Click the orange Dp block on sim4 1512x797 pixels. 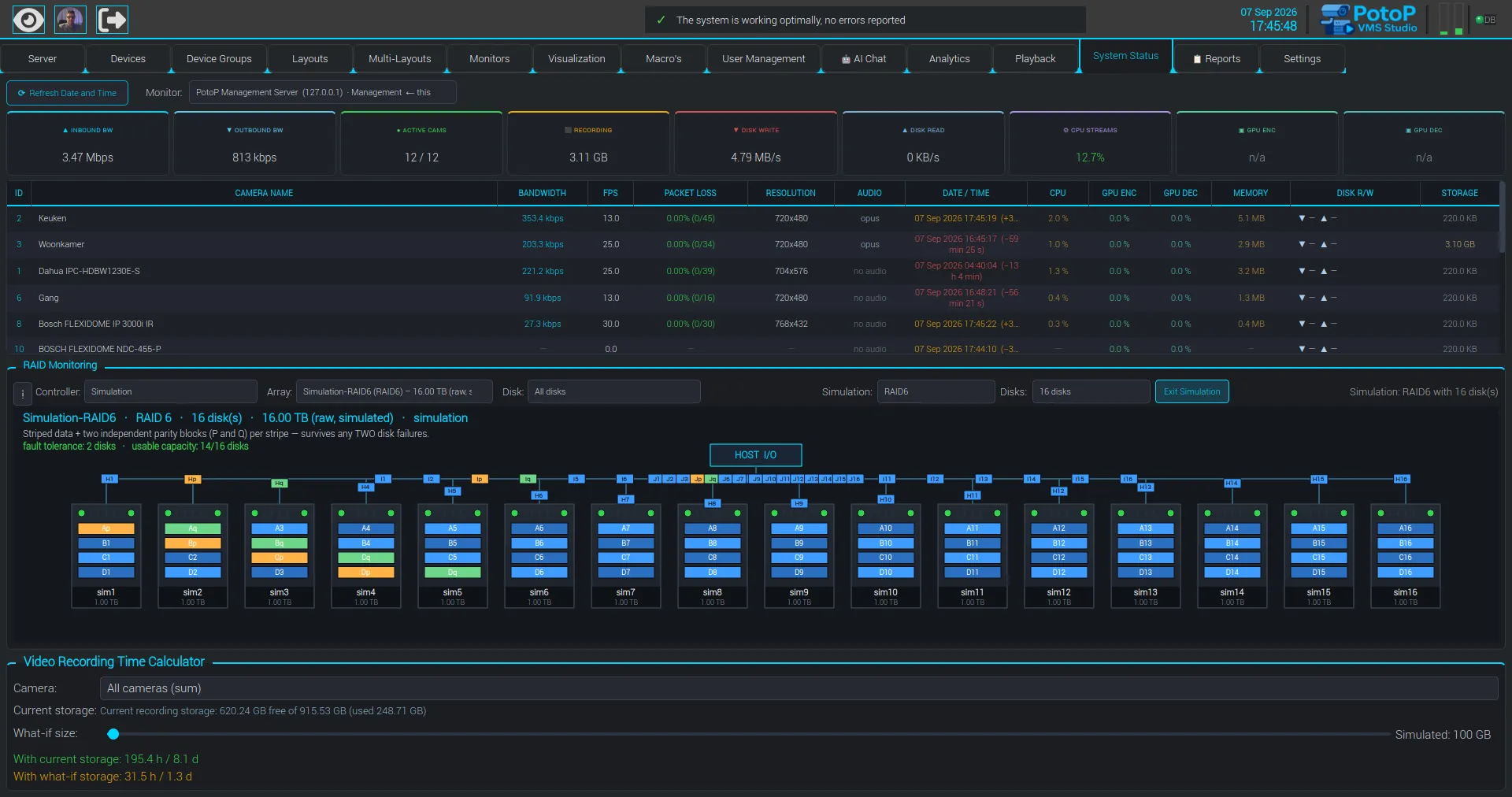coord(366,573)
